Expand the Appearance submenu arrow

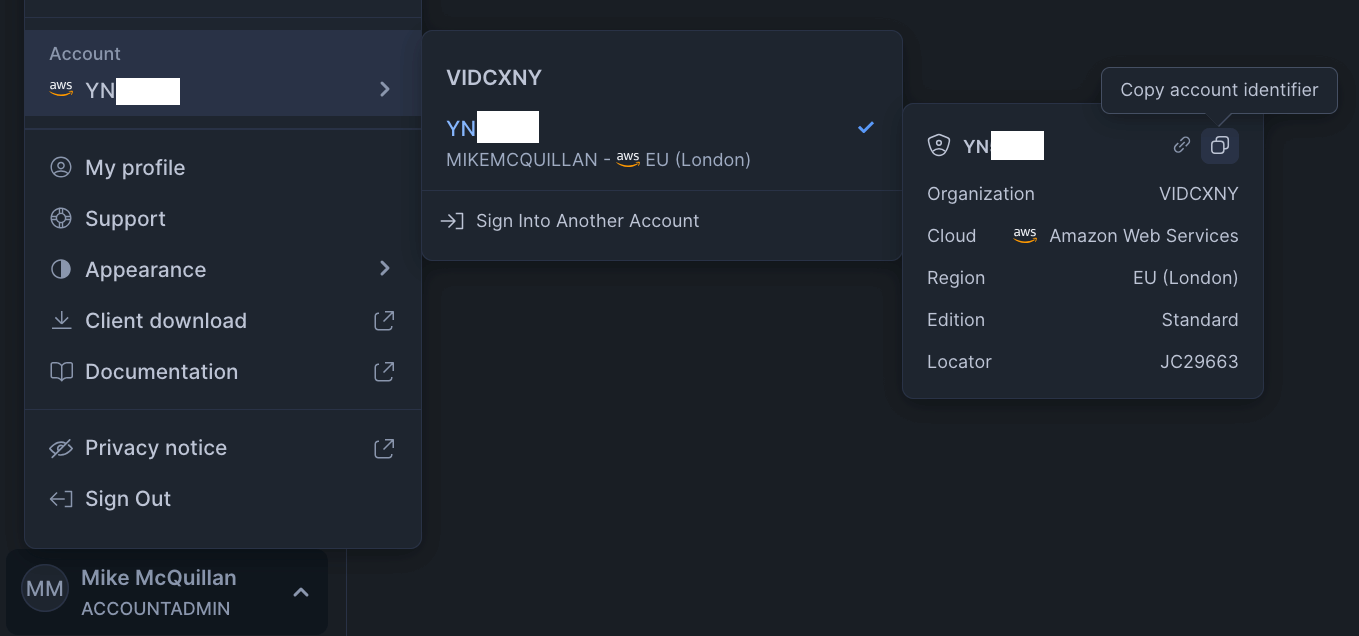point(385,269)
